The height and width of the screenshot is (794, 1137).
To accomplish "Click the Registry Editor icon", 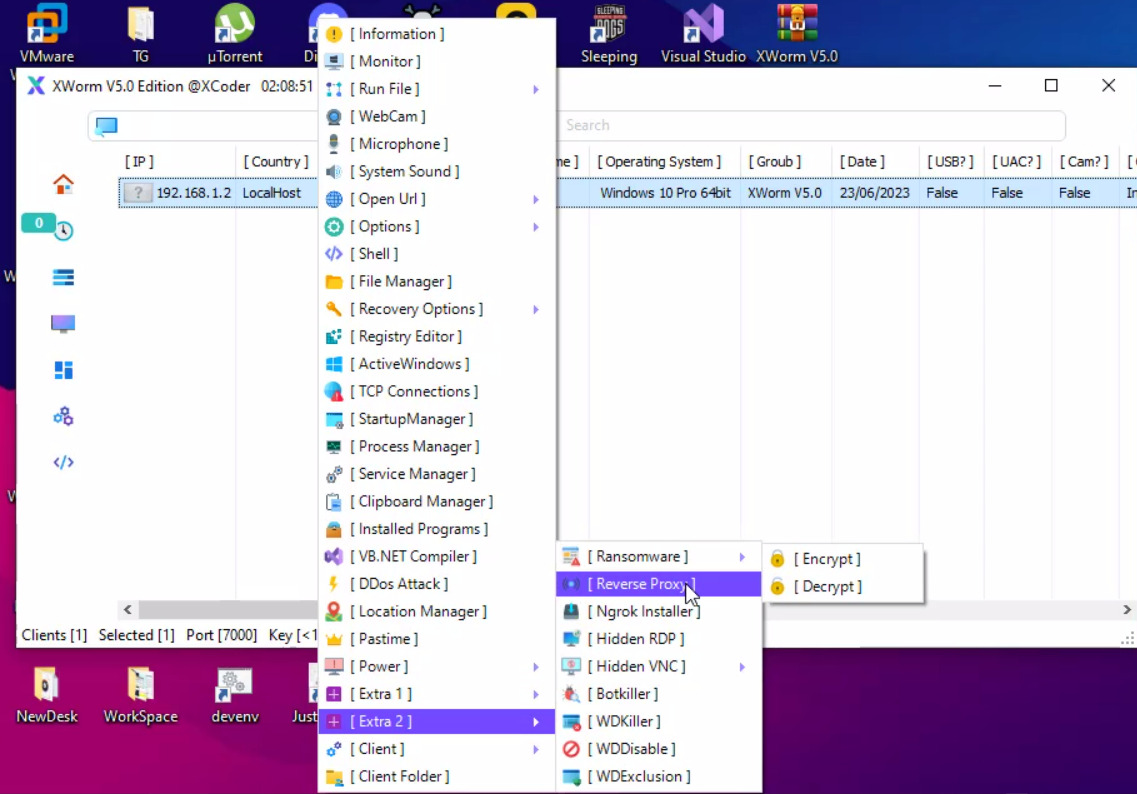I will click(x=334, y=336).
